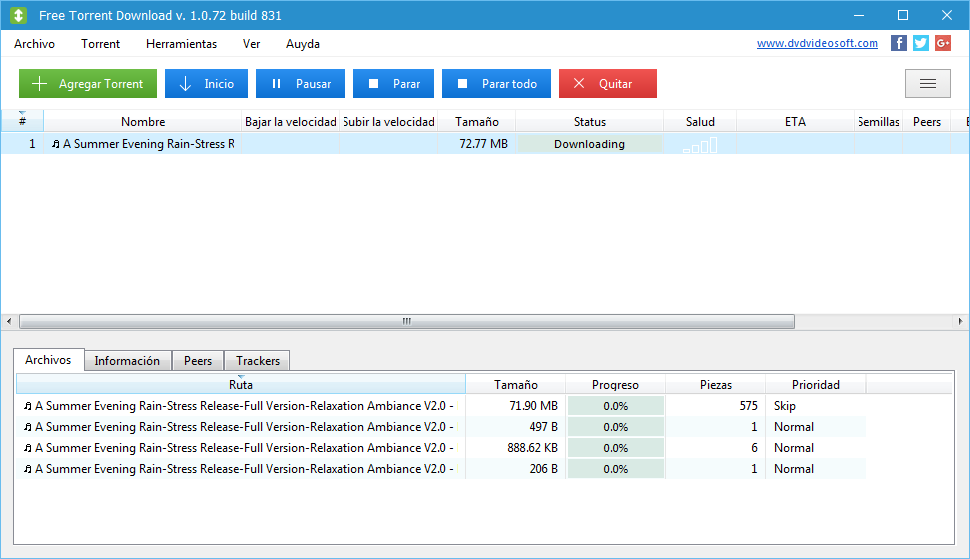The width and height of the screenshot is (970, 559).
Task: Stop torrent with Parar button
Action: [x=393, y=83]
